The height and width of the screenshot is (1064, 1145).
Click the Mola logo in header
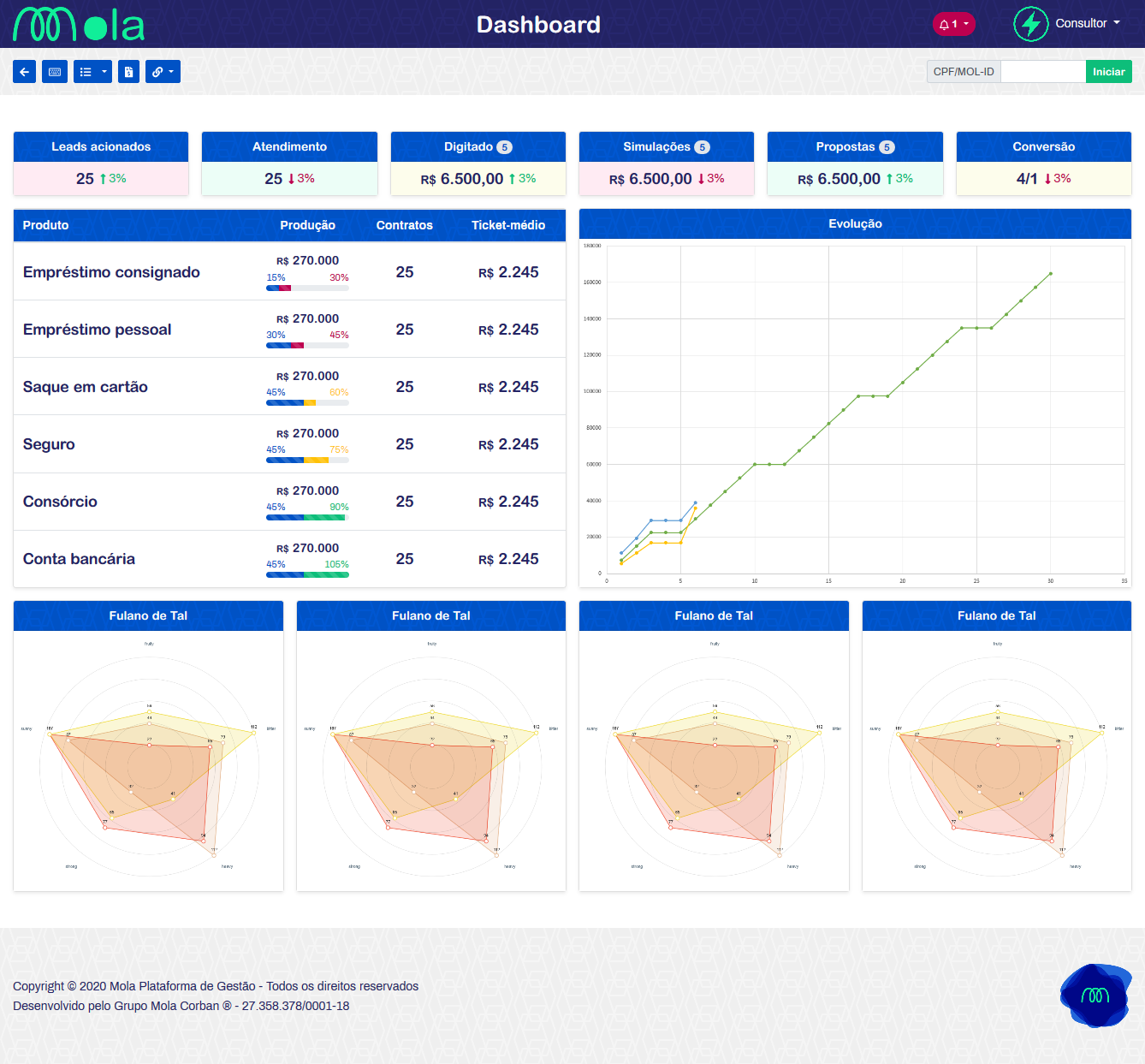[79, 25]
